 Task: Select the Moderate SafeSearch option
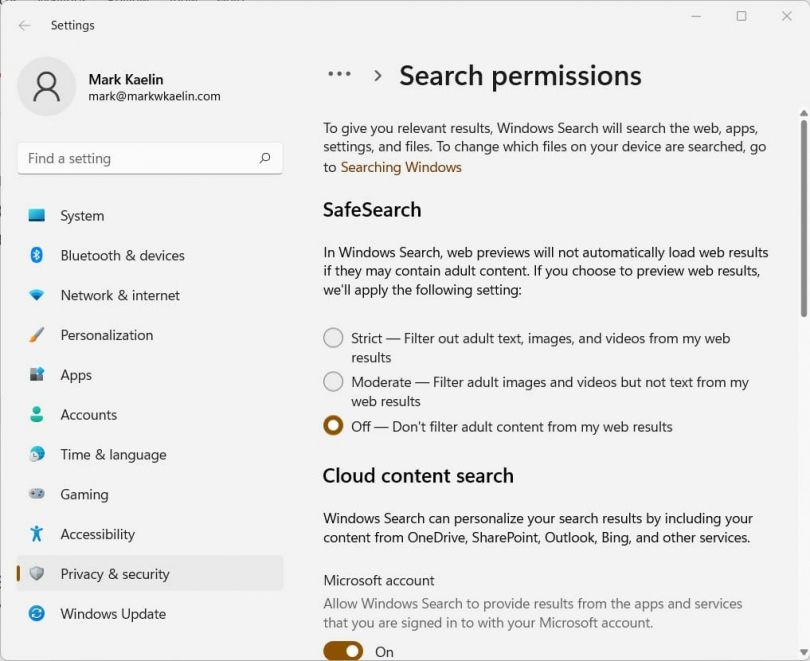tap(332, 381)
